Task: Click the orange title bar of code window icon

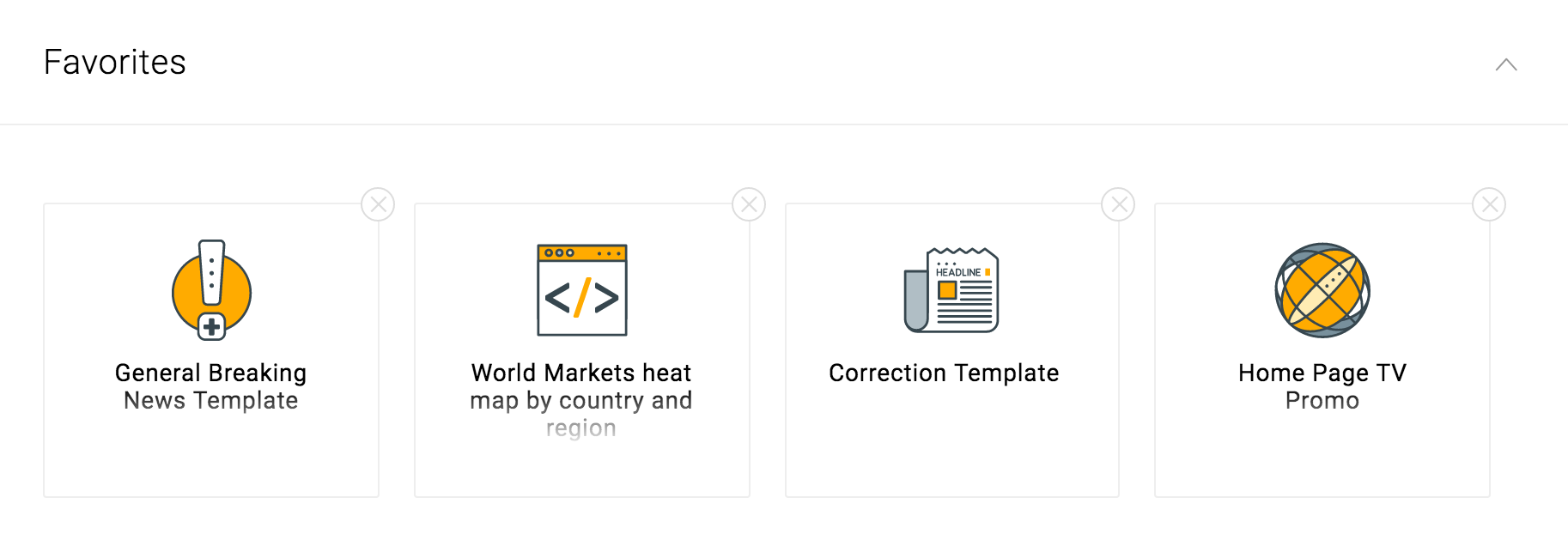Action: coord(582,253)
